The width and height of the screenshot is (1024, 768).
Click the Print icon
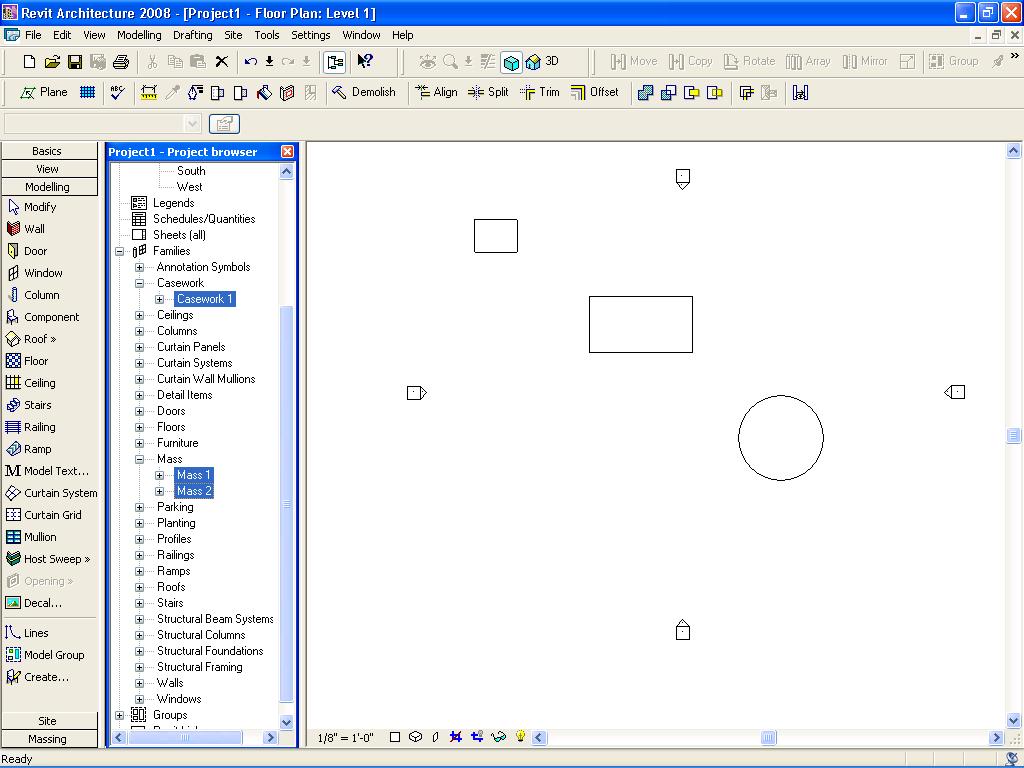point(121,61)
